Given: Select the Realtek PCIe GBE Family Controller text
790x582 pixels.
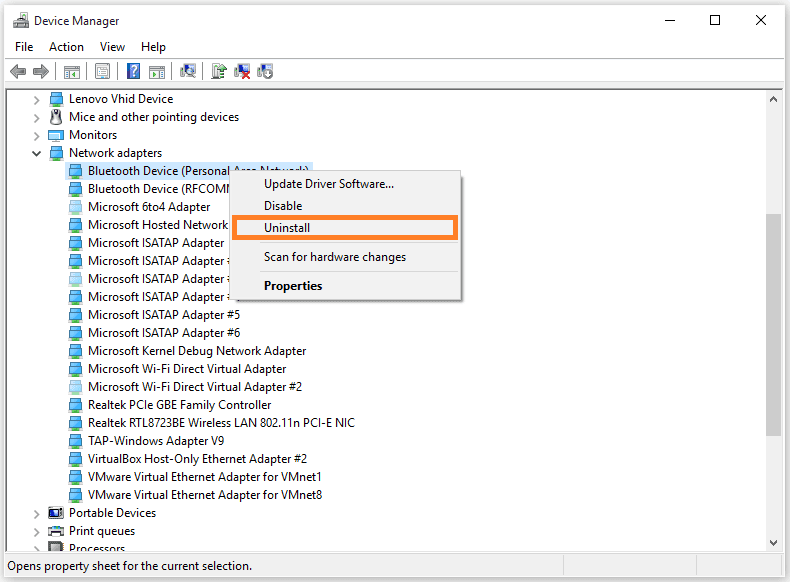Looking at the screenshot, I should 179,405.
